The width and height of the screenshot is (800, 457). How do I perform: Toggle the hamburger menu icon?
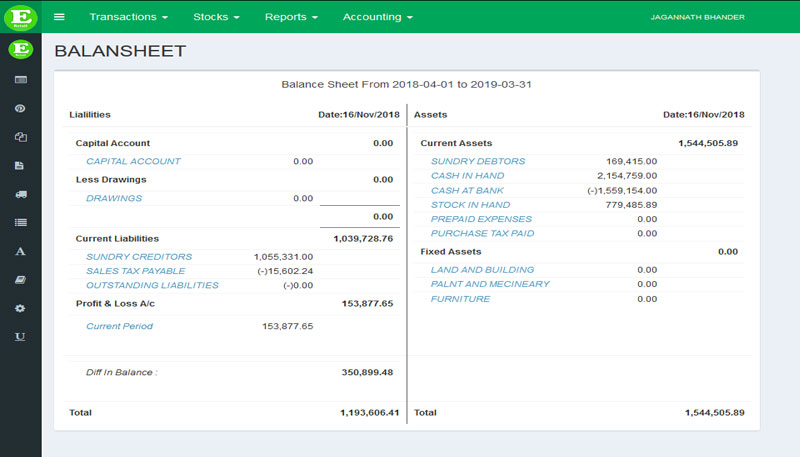coord(59,17)
